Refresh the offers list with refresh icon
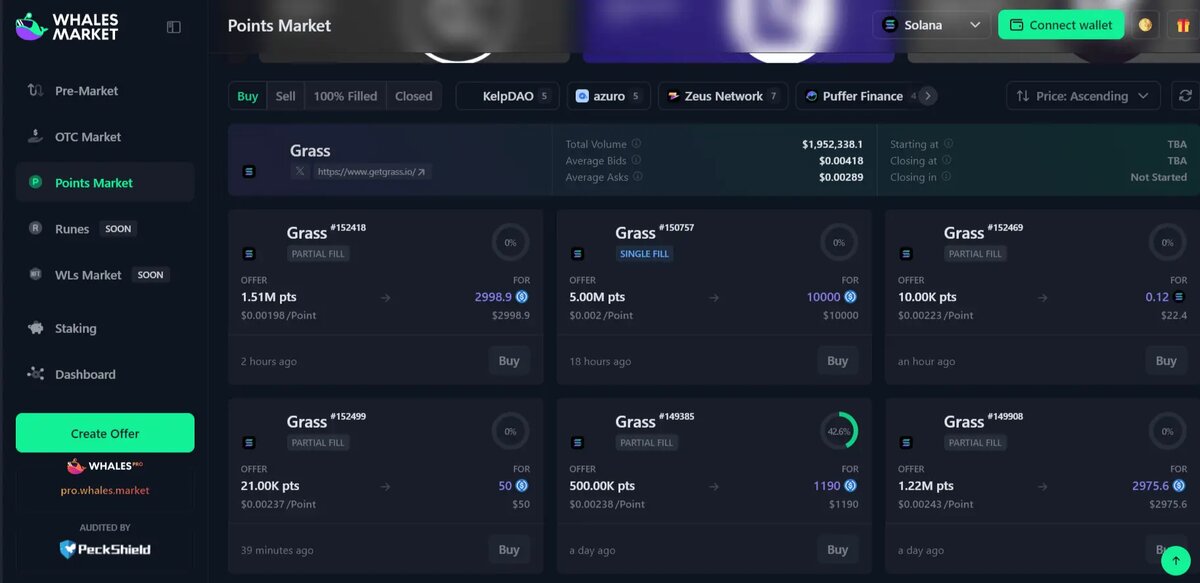This screenshot has height=583, width=1200. 1186,96
